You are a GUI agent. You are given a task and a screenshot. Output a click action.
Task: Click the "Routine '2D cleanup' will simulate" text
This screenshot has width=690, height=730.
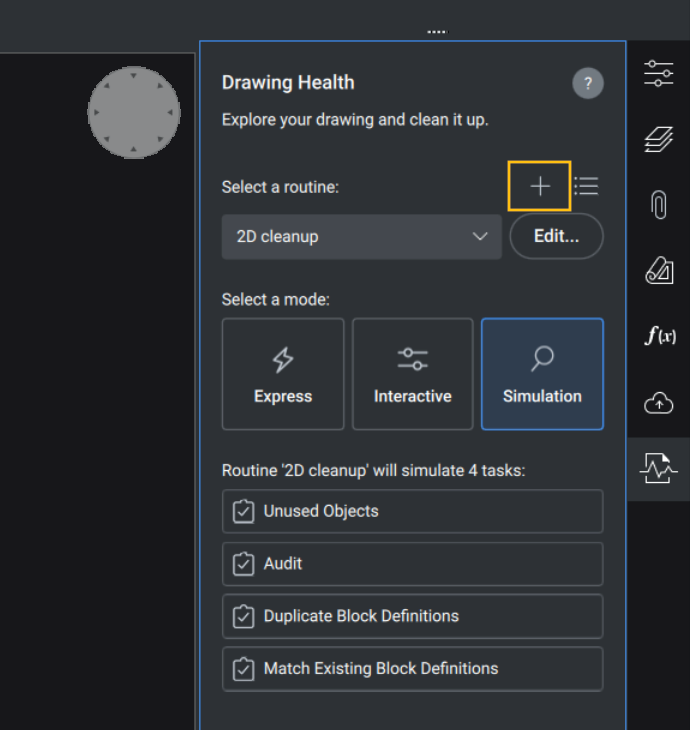click(x=373, y=471)
